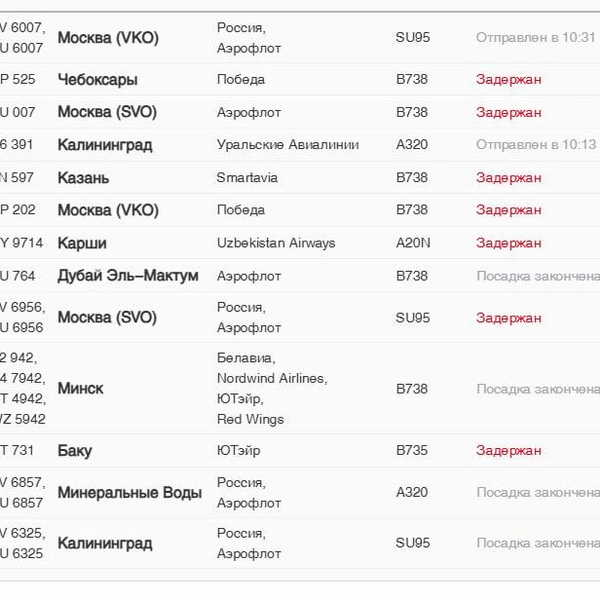Click Уральские Авиалинии airline name
Screen dimensions: 600x600
point(287,145)
